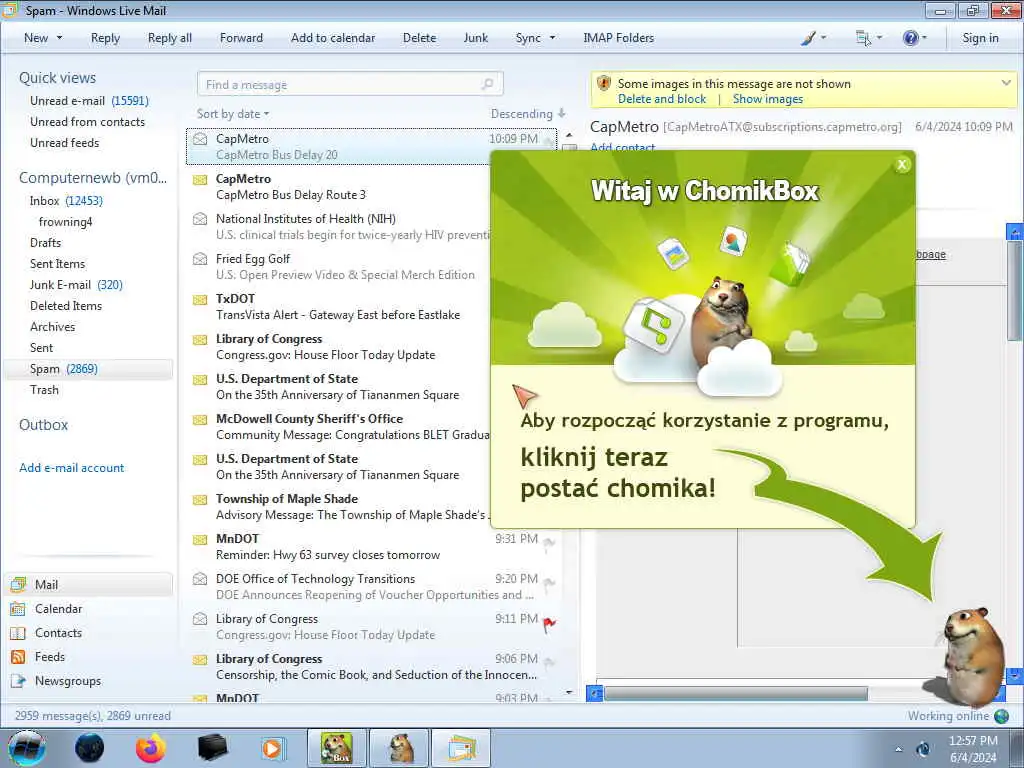Click Add to calendar
The height and width of the screenshot is (768, 1024).
[x=333, y=38]
